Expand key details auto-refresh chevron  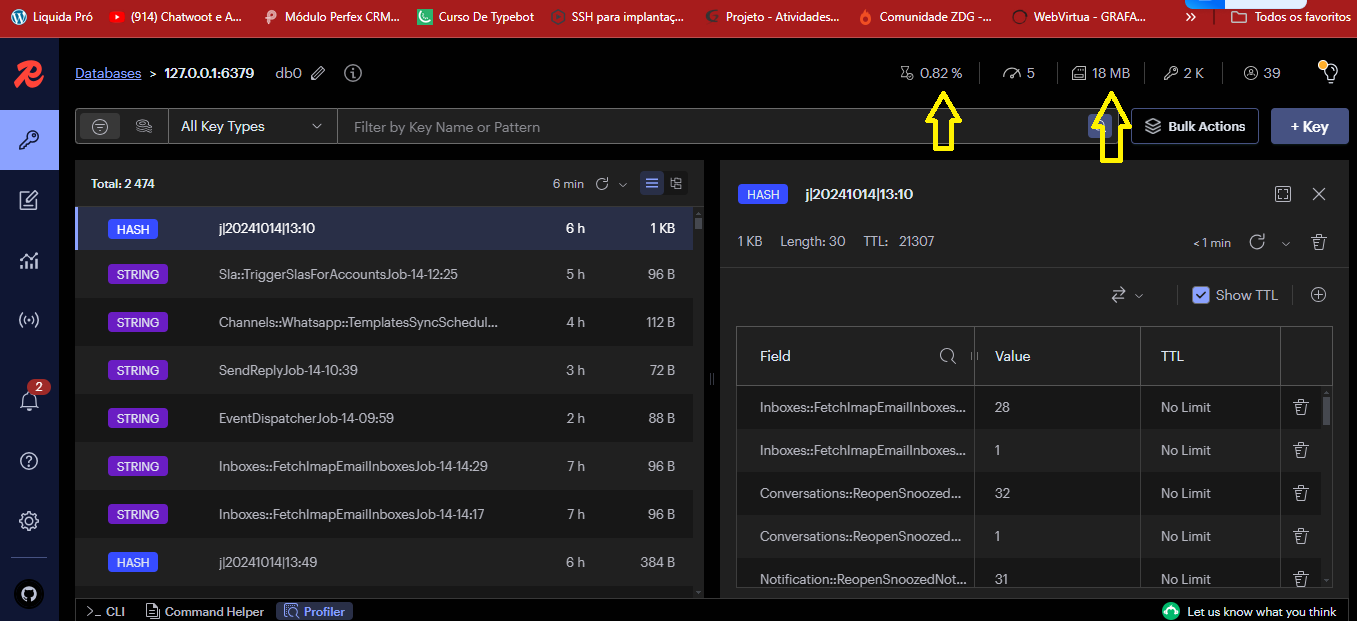1286,243
